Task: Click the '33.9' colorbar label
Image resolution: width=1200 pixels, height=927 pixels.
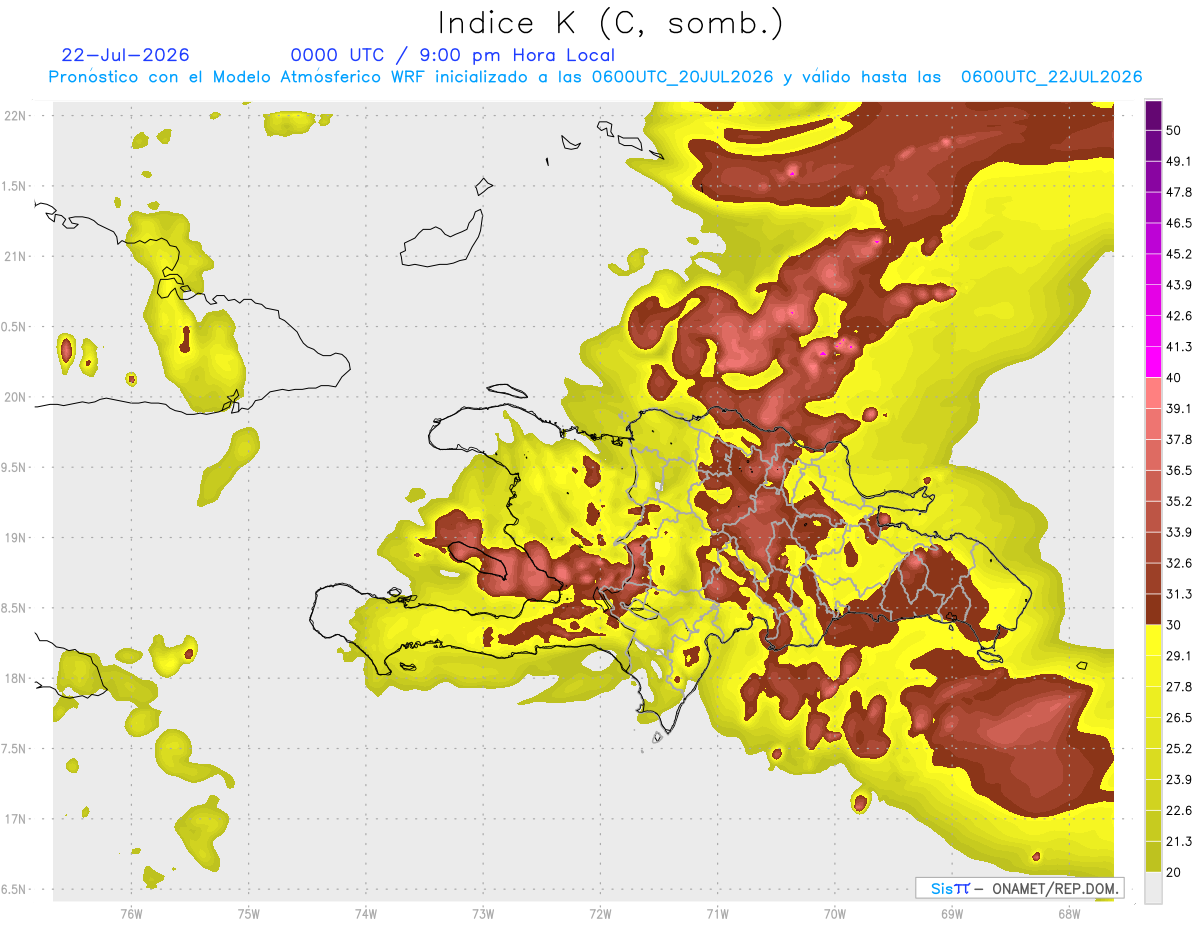Action: (x=1179, y=532)
